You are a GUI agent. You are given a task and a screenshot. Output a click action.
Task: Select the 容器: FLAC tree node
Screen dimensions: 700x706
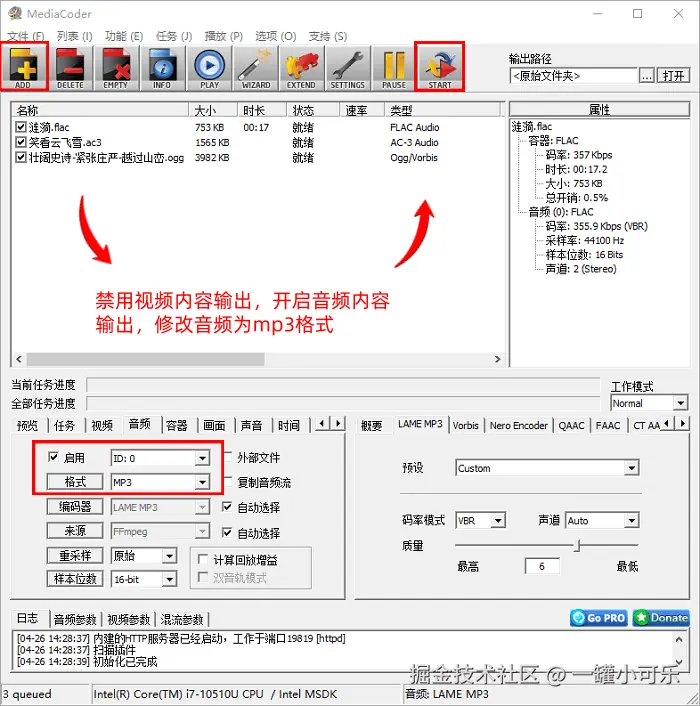[x=553, y=141]
